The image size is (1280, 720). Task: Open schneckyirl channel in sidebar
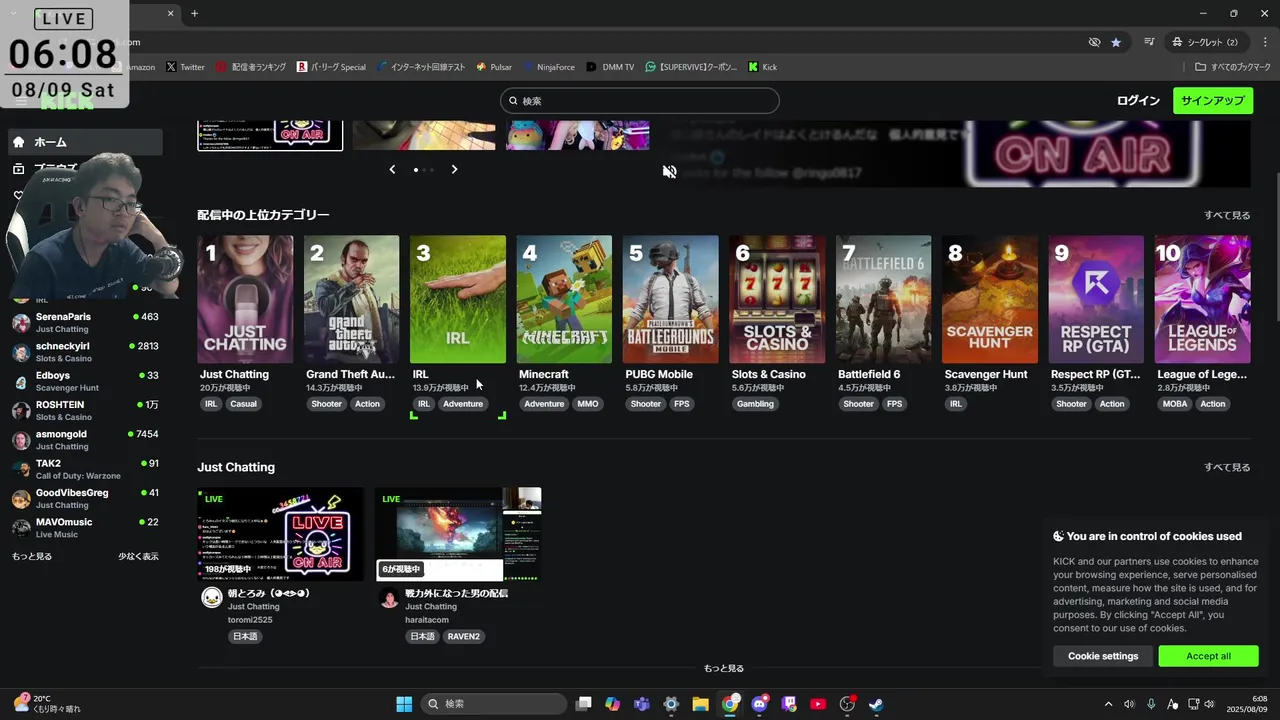click(x=85, y=352)
